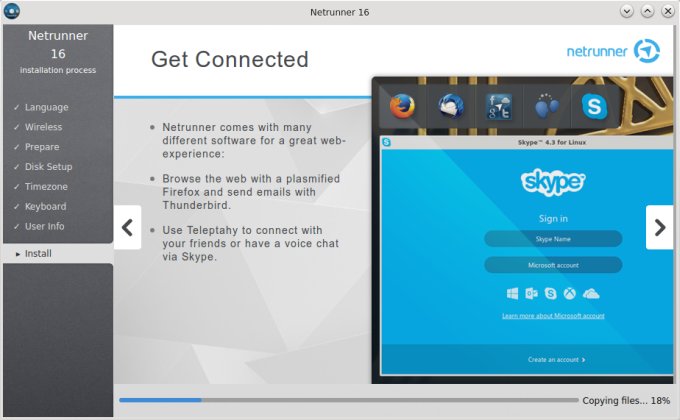This screenshot has width=680, height=420.
Task: Advance to the next slide with right arrow
Action: coord(660,227)
